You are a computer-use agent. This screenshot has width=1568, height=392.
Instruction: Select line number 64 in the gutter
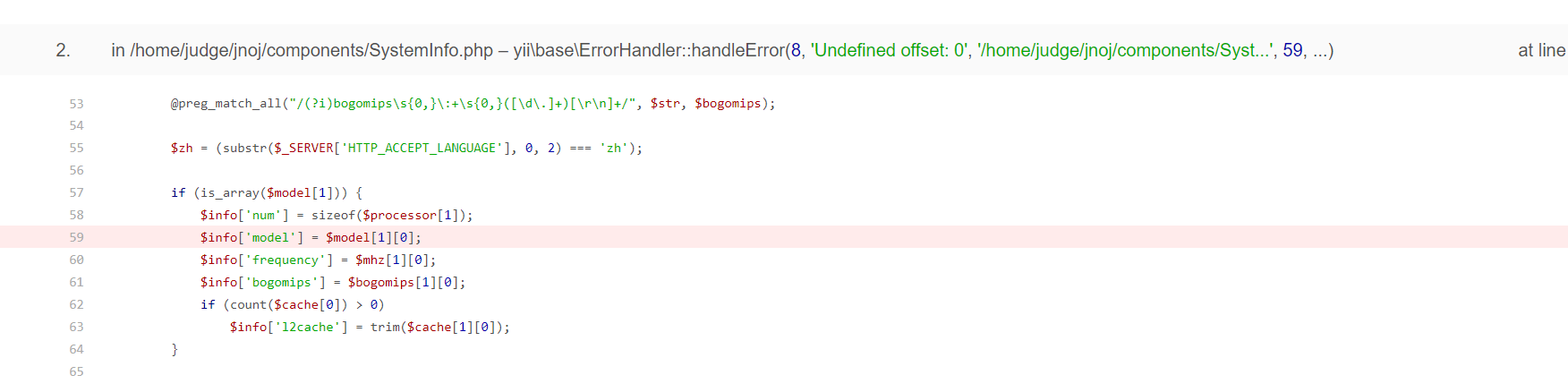(76, 350)
